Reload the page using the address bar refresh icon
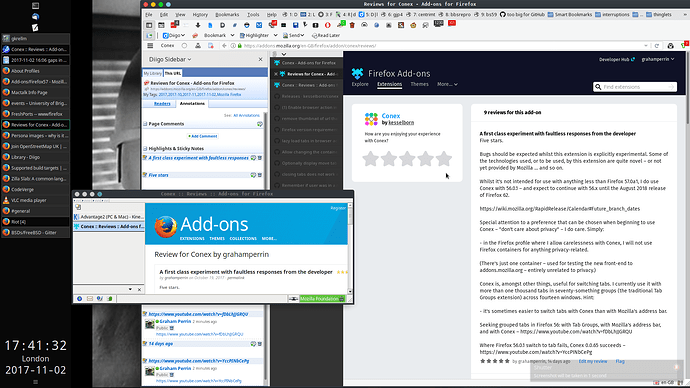This screenshot has height=388, width=690. coord(657,46)
